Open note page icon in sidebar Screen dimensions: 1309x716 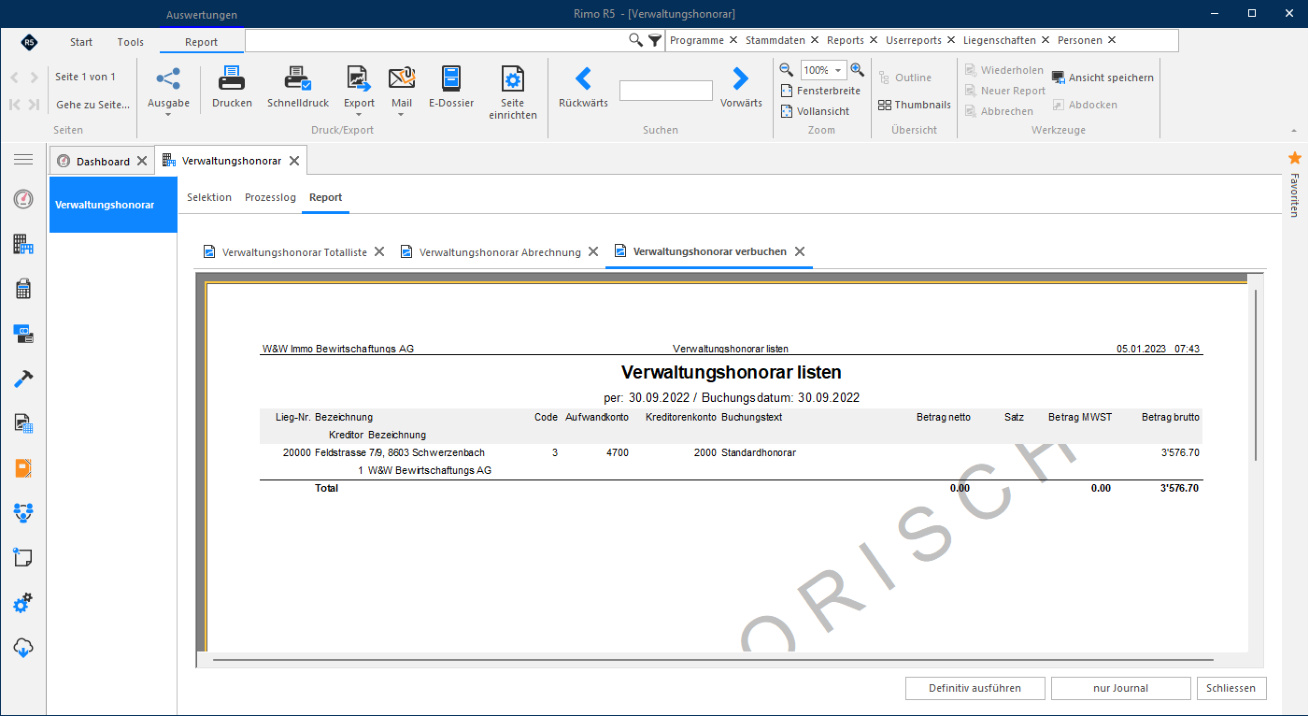pos(23,558)
